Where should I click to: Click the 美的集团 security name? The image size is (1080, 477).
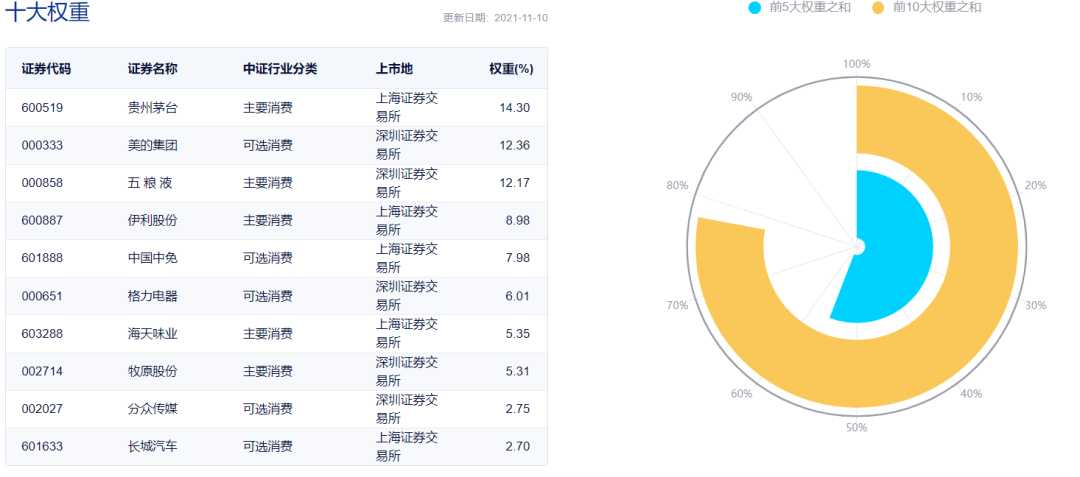click(x=153, y=145)
